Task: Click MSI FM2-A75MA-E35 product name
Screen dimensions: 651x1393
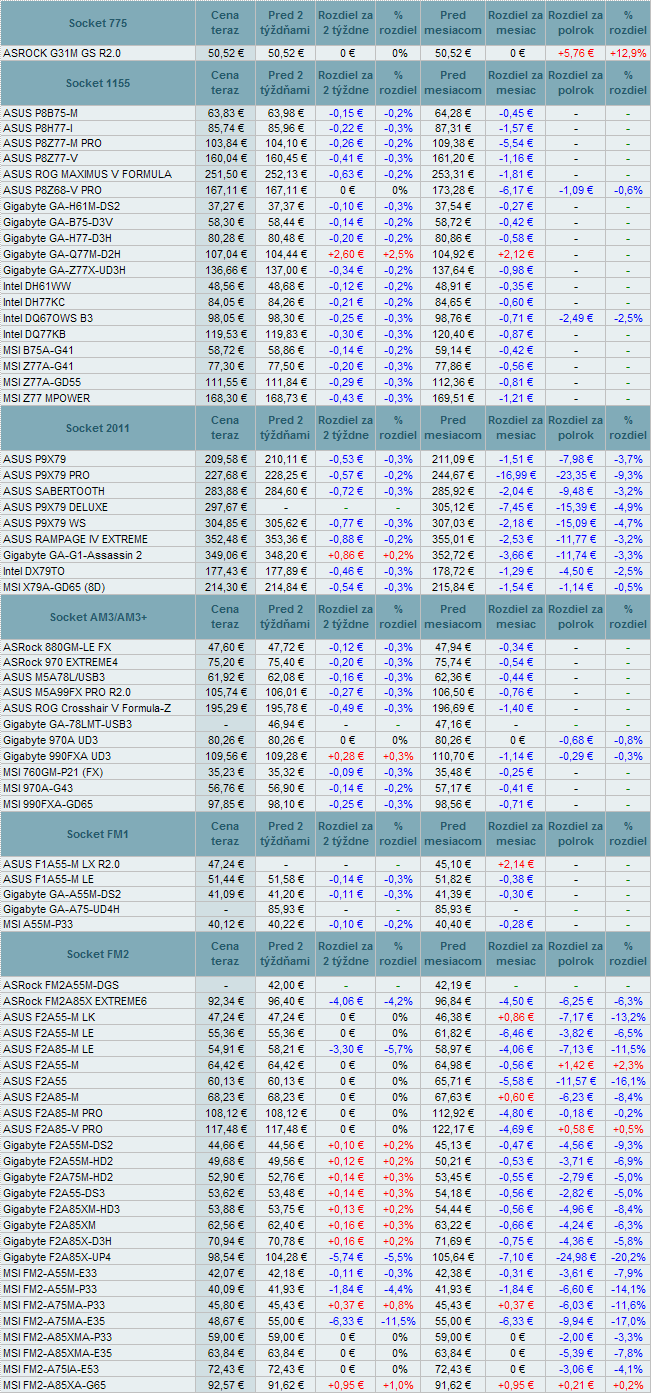Action: pos(56,1320)
